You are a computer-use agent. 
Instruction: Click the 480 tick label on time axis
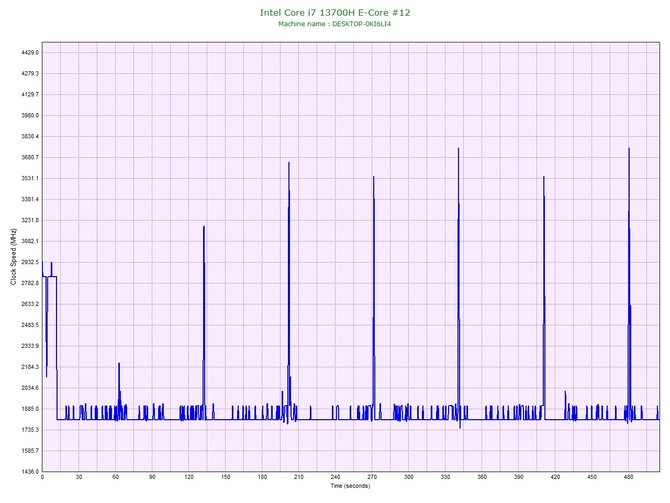[629, 477]
